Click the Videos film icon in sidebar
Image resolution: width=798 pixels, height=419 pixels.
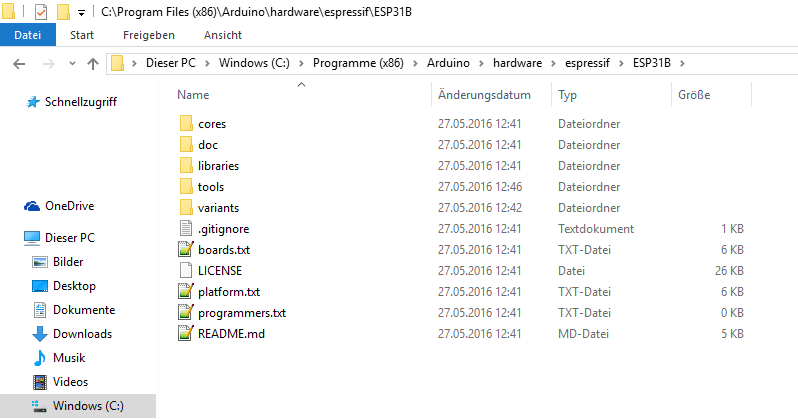click(40, 382)
